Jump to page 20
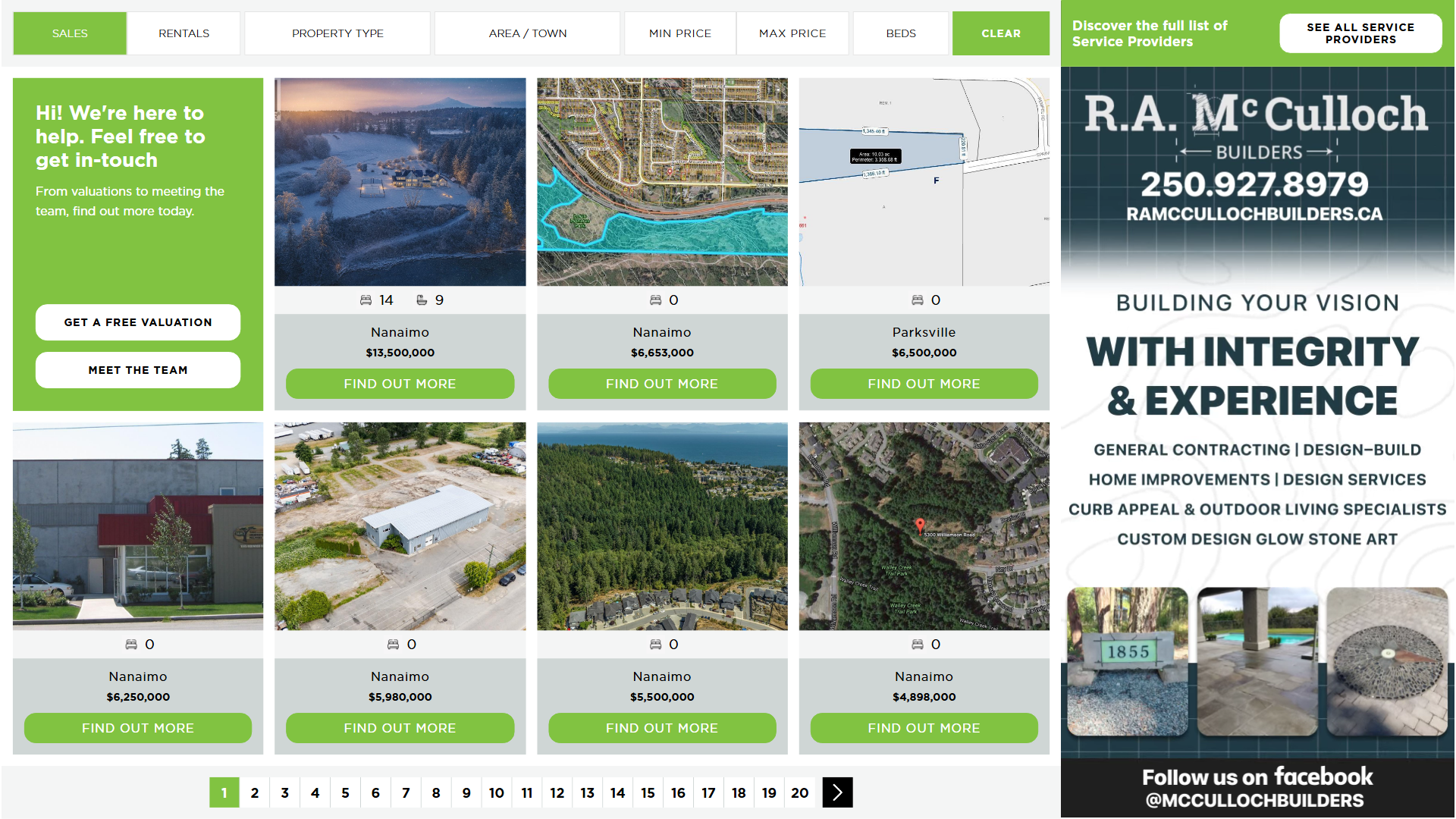This screenshot has width=1456, height=819. 799,792
